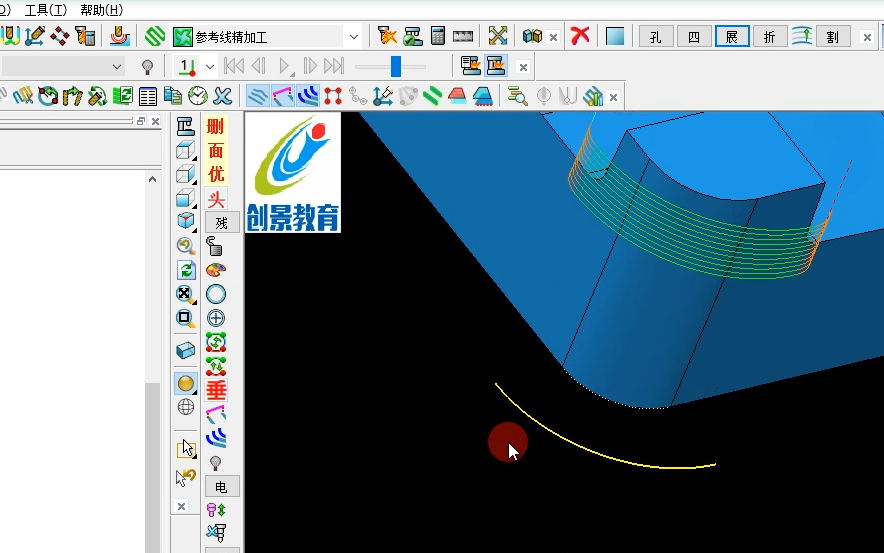Open the dropdown arrow beside tool number
The image size is (884, 553).
210,67
